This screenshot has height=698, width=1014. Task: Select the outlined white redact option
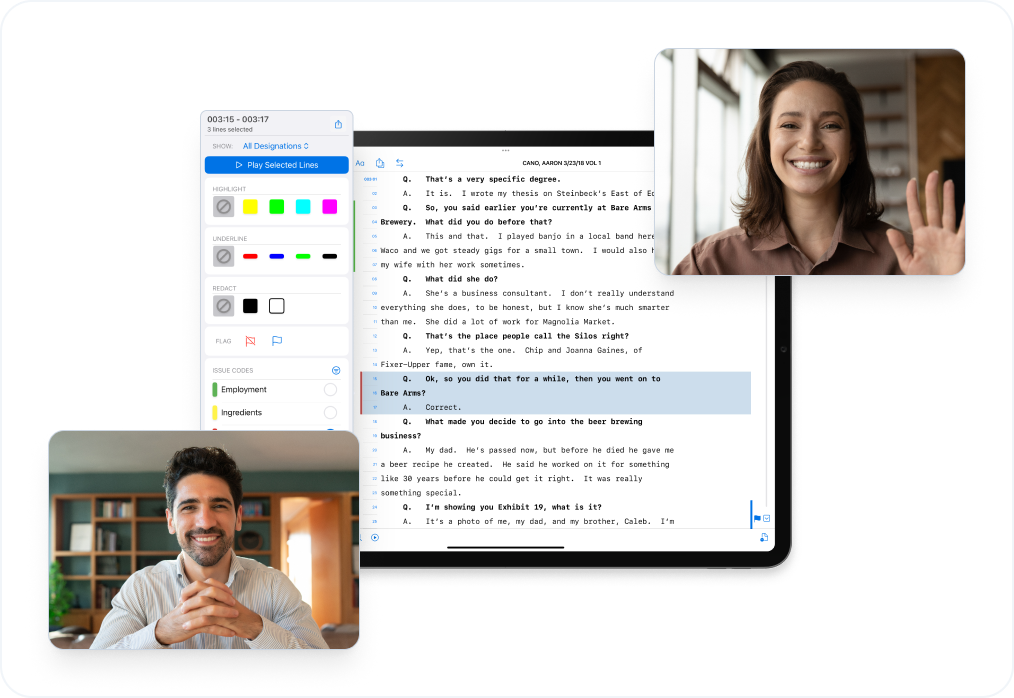point(276,306)
